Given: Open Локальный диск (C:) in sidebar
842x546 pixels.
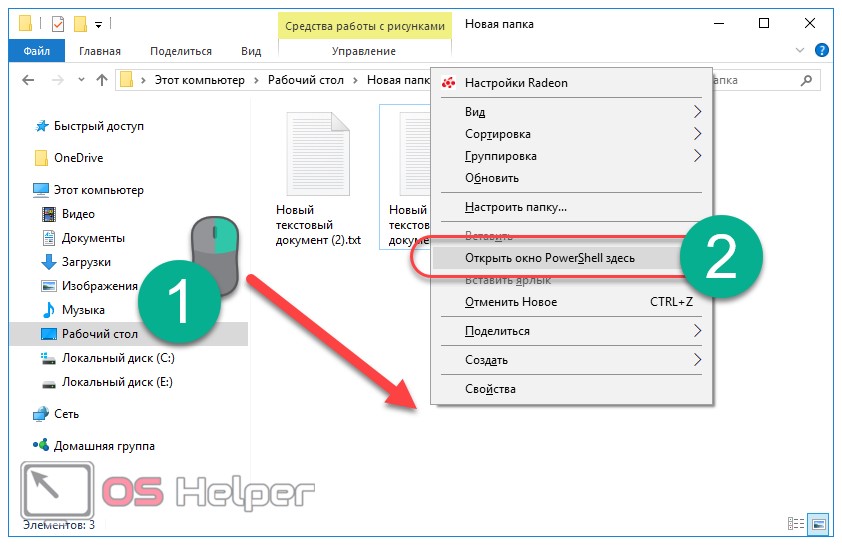Looking at the screenshot, I should pyautogui.click(x=118, y=358).
